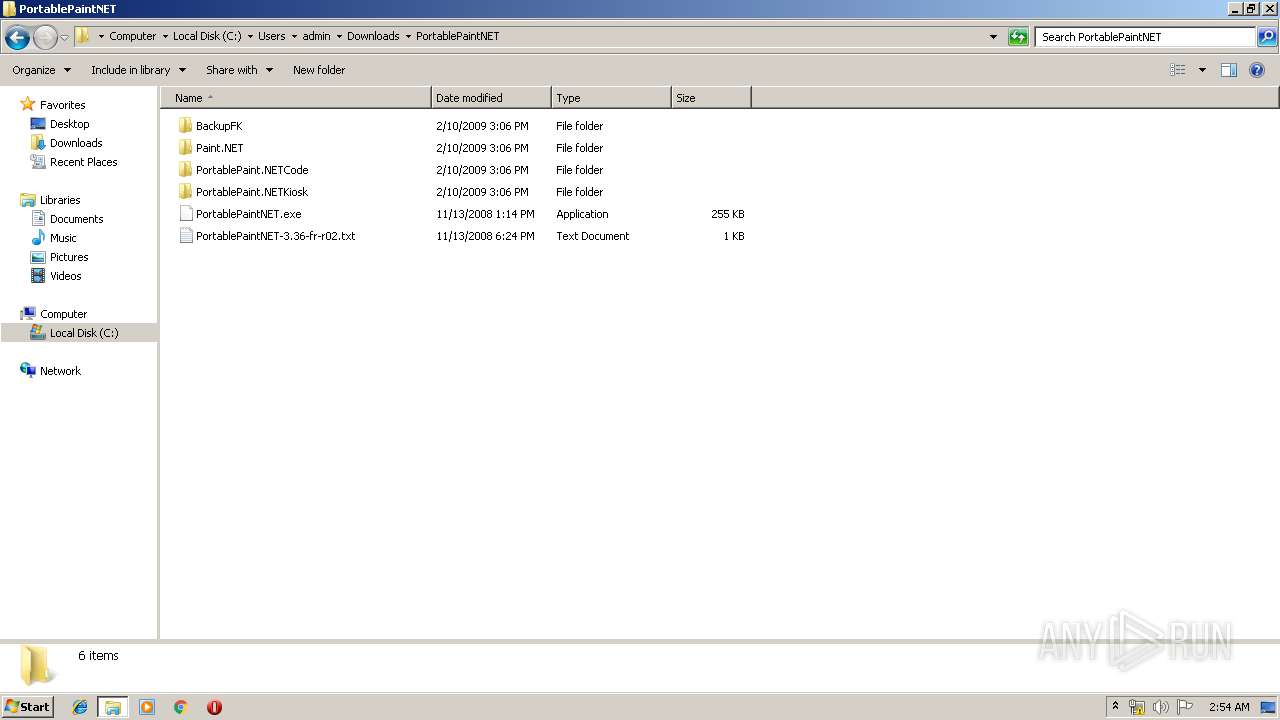Open the address bar history dropdown
Screen dimensions: 1280x720
click(993, 37)
